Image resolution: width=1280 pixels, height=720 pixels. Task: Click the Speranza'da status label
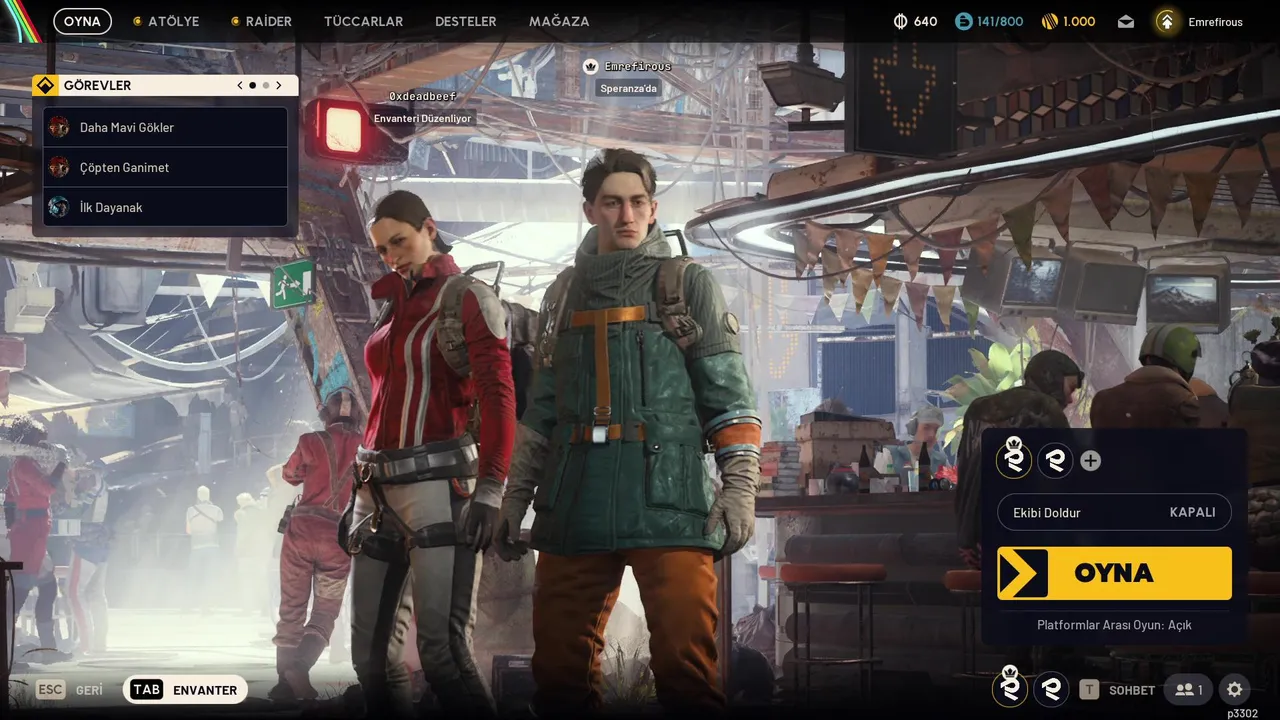point(629,88)
